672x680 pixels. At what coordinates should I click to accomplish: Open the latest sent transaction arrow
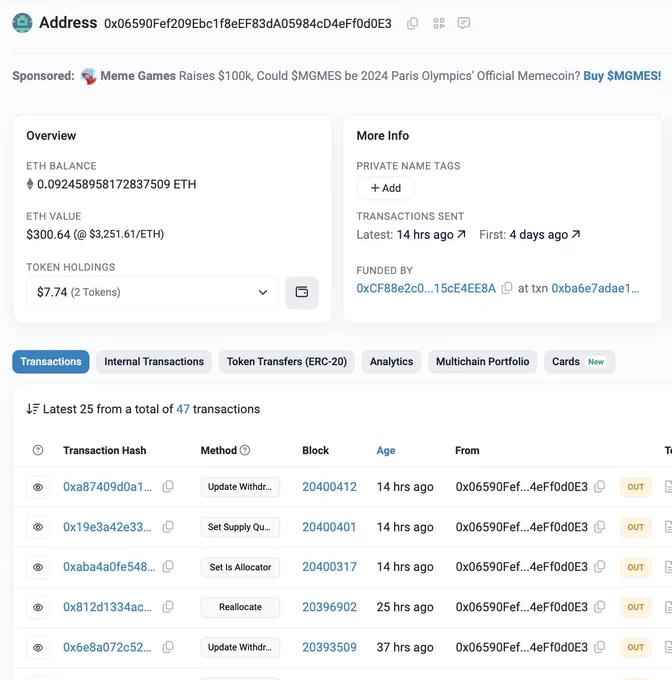461,235
